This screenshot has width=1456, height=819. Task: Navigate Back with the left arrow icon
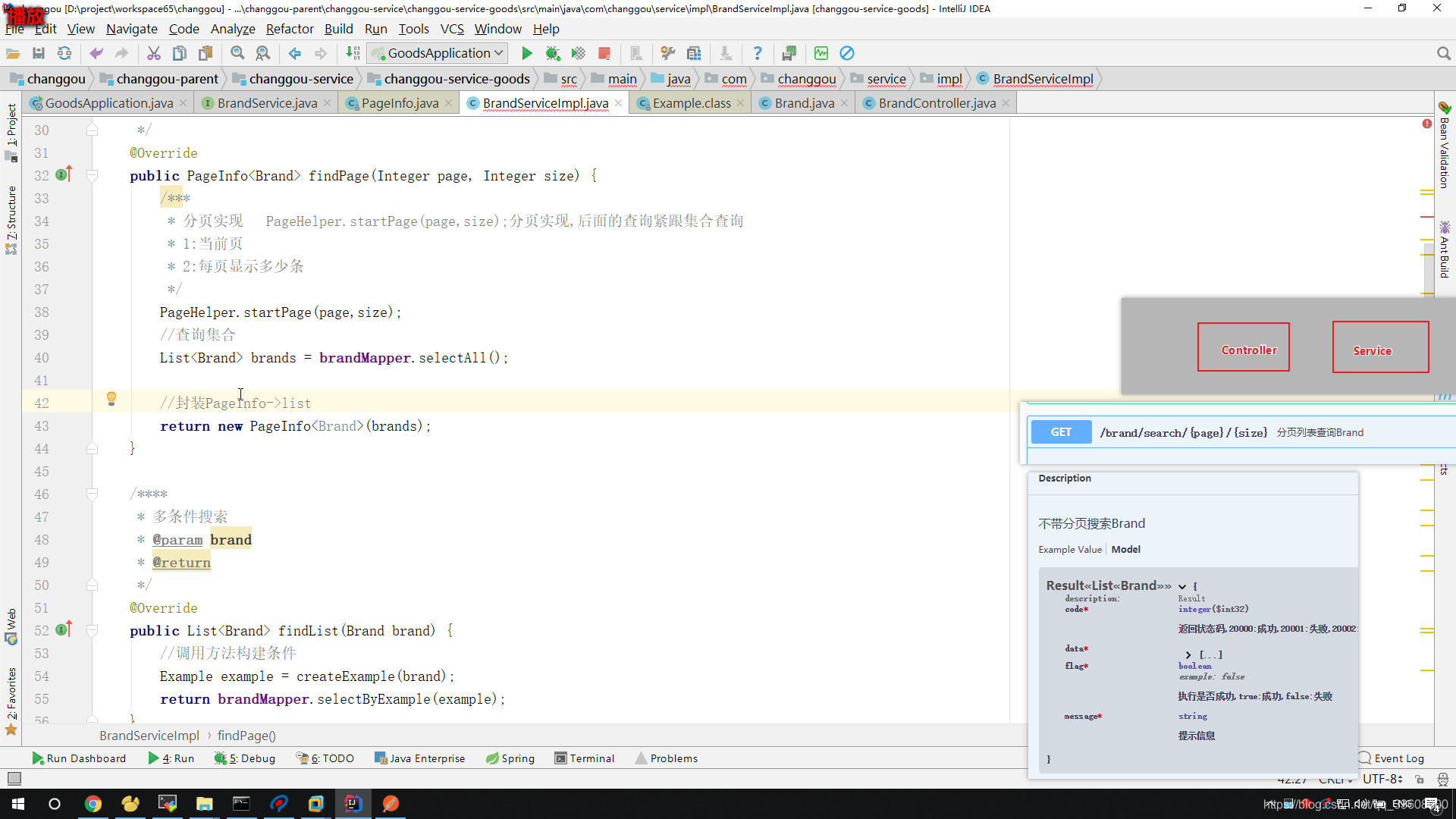click(295, 53)
